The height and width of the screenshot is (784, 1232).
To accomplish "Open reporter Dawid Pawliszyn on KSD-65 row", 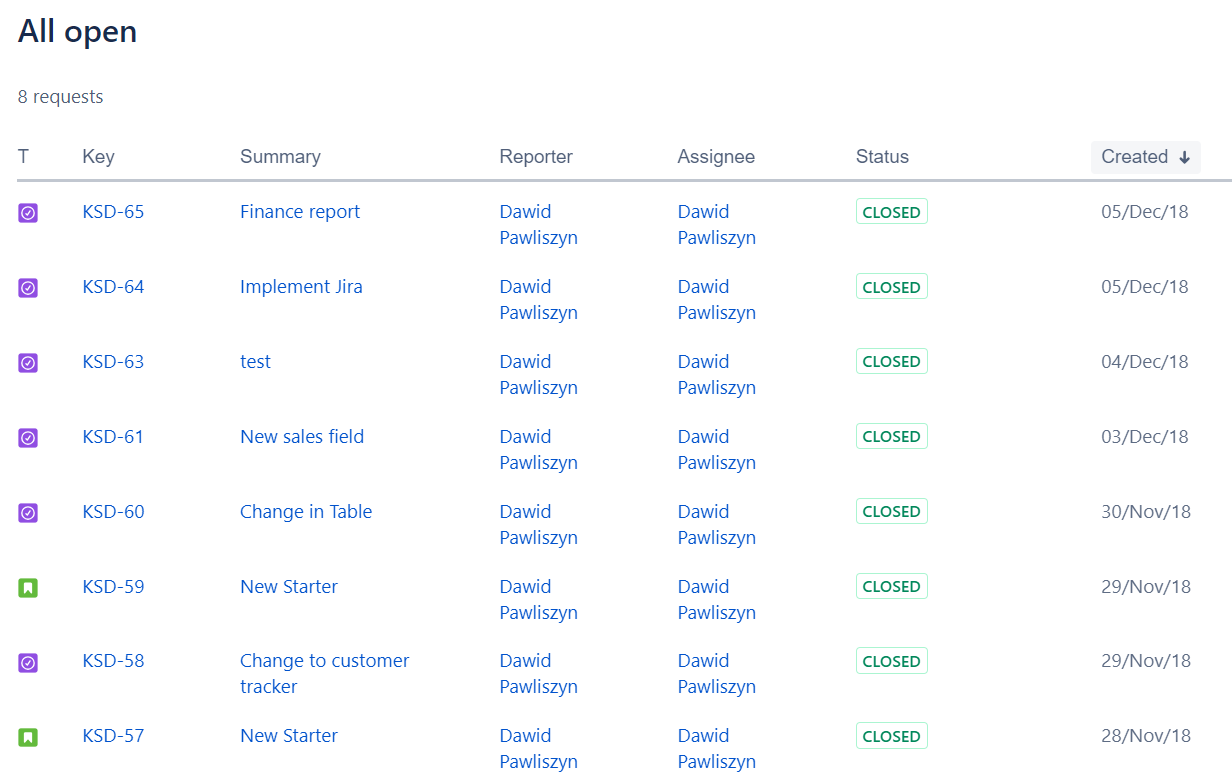I will click(539, 225).
